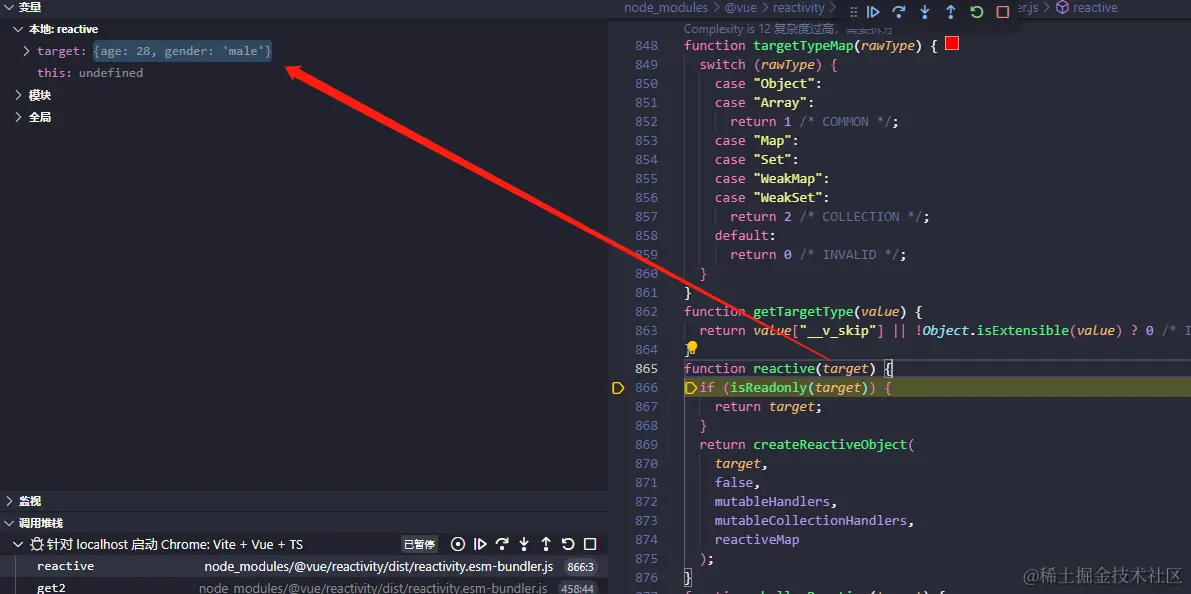Image resolution: width=1191 pixels, height=594 pixels.
Task: Click targetTypeMap function name on line 848
Action: 802,46
